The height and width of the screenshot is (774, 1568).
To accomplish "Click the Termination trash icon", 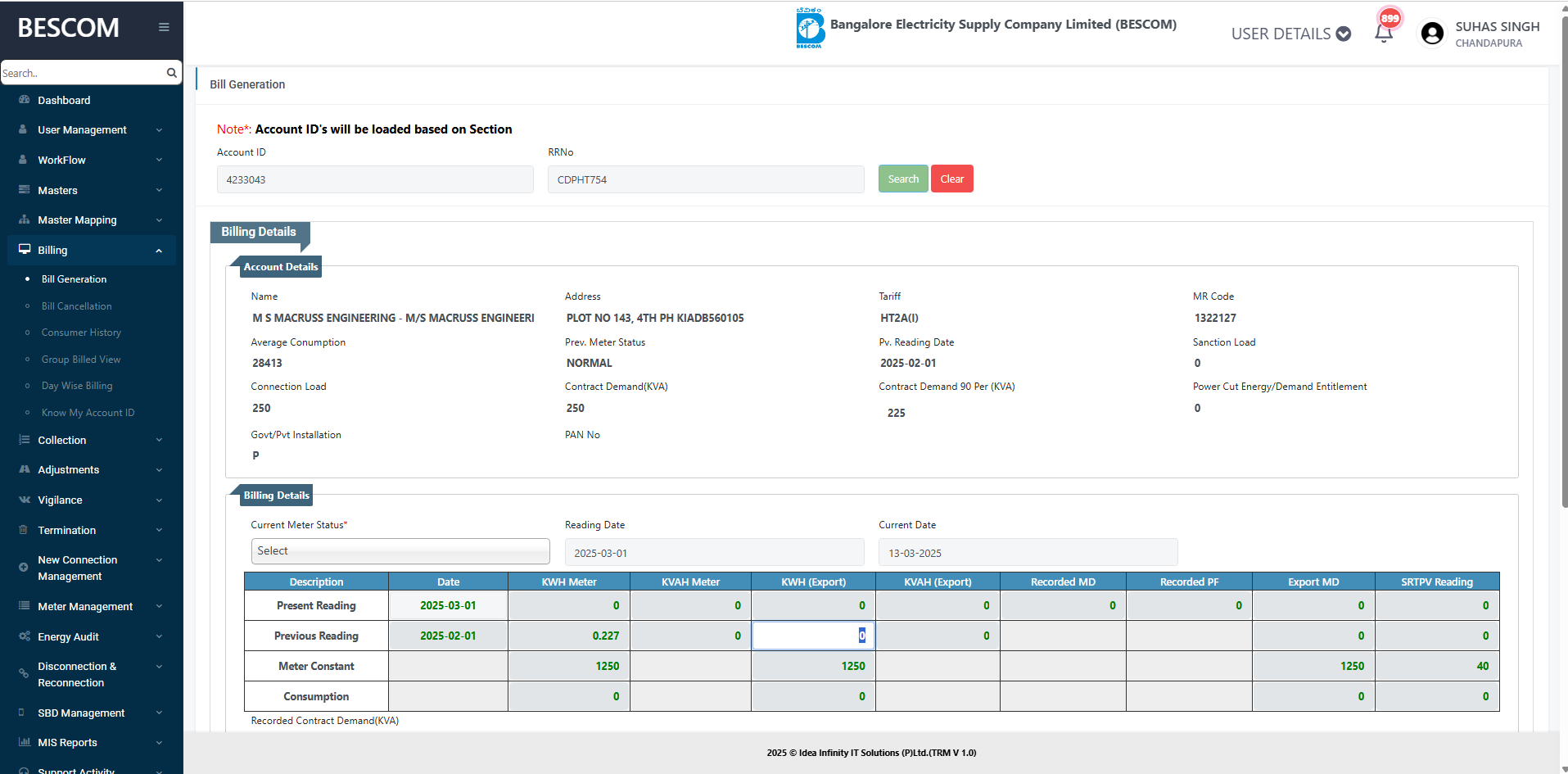I will click(23, 530).
